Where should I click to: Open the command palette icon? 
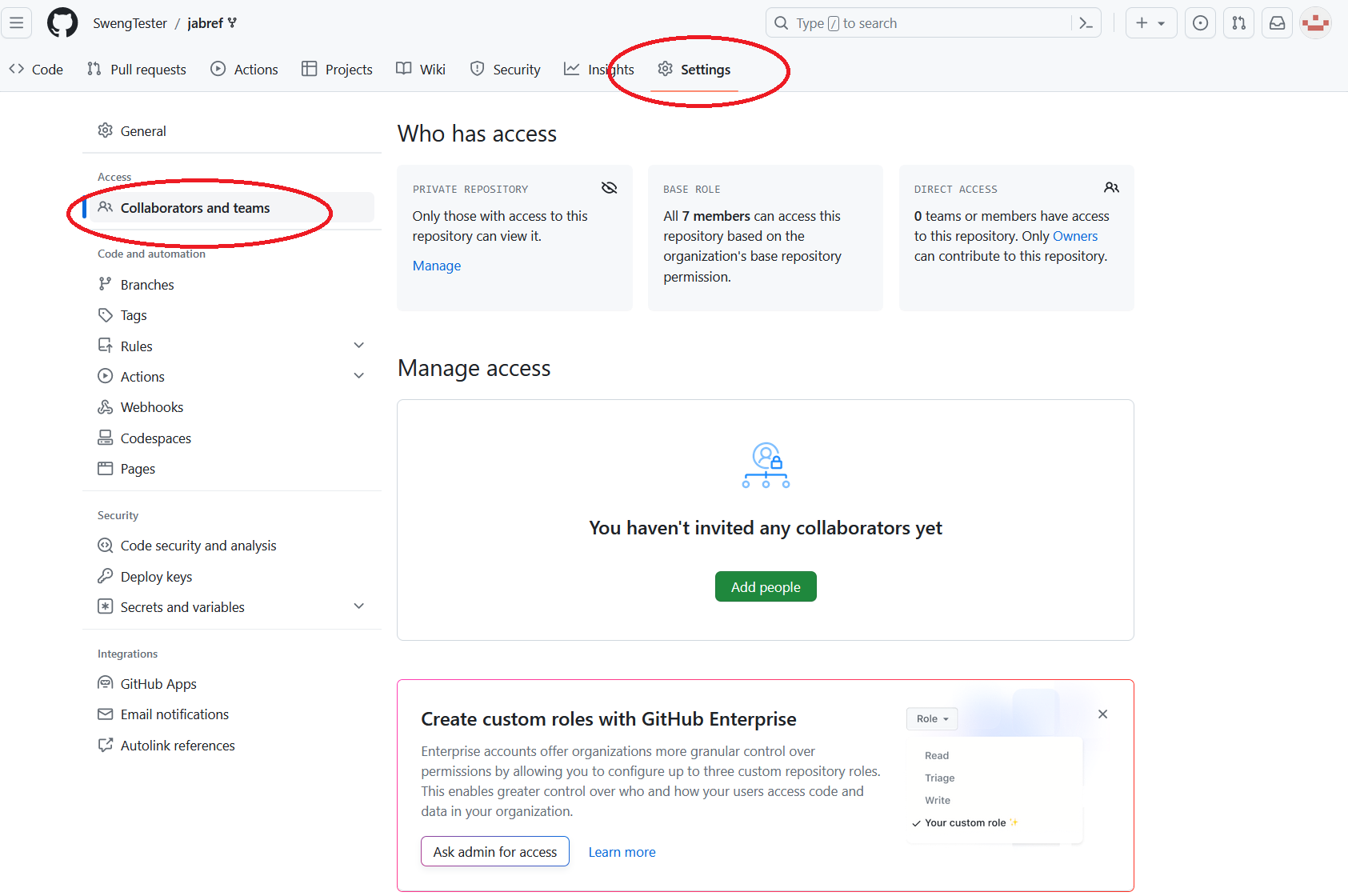1086,23
